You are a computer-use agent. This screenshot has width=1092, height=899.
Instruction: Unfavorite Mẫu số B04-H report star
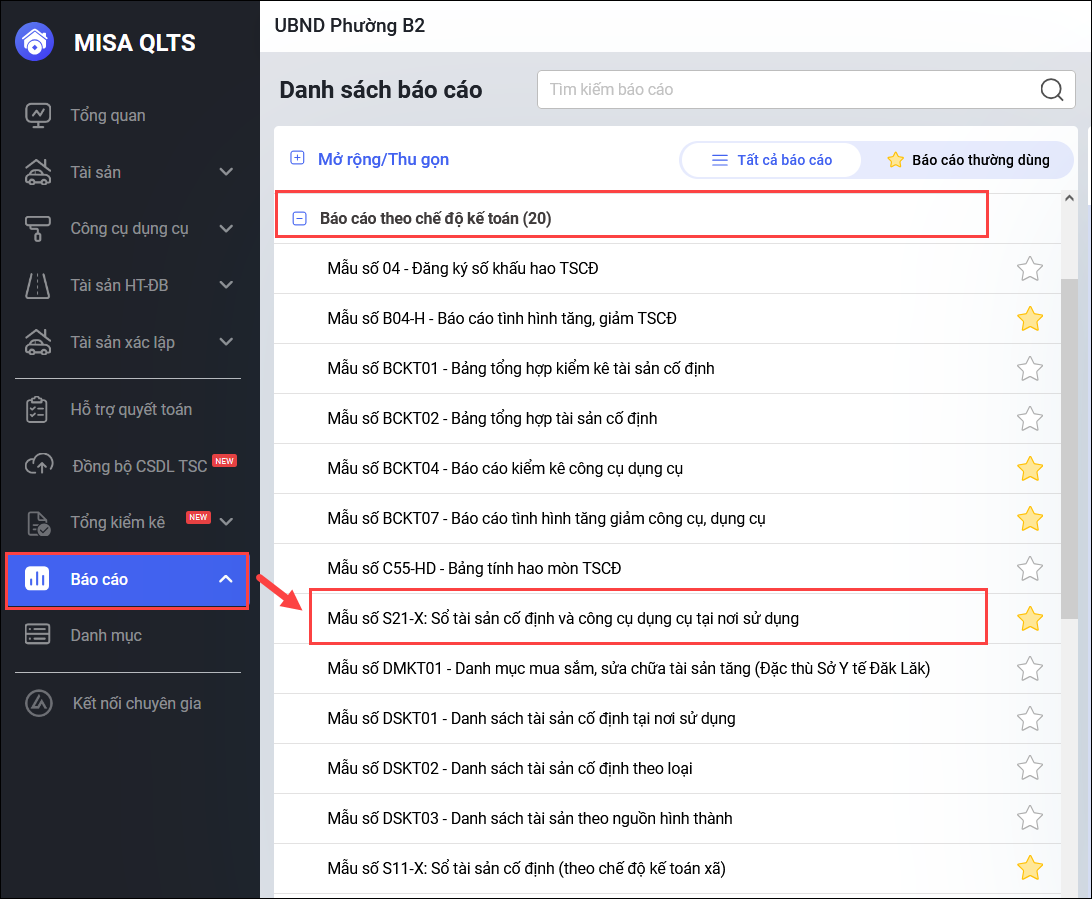point(1030,319)
